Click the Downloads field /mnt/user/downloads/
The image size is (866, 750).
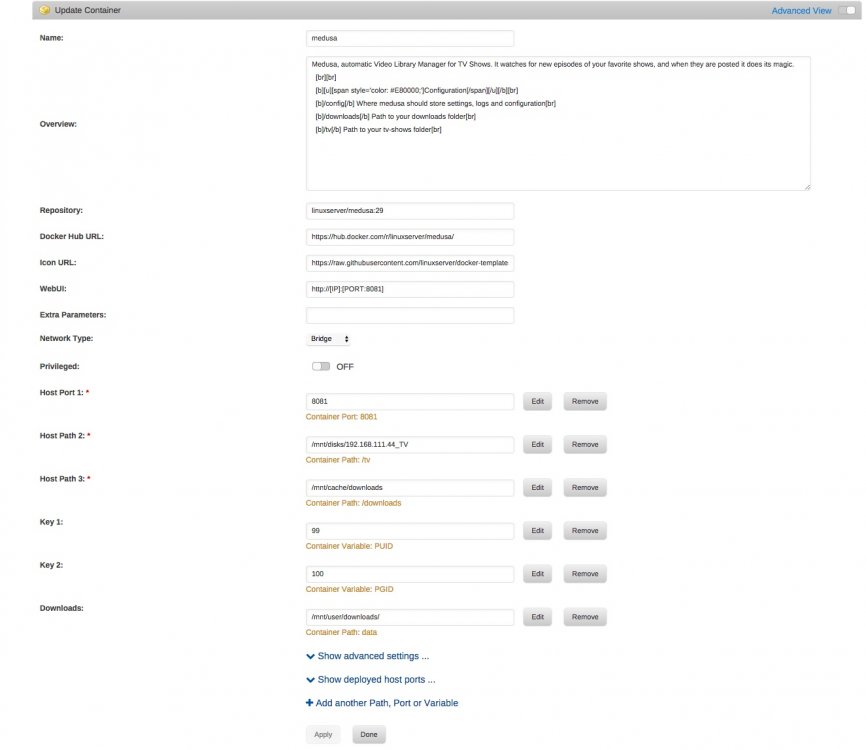point(410,617)
